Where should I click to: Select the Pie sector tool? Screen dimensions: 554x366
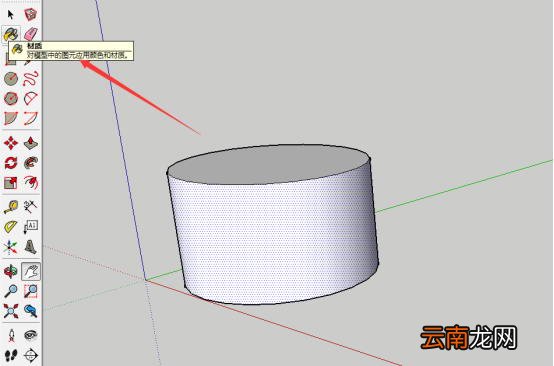pos(11,118)
